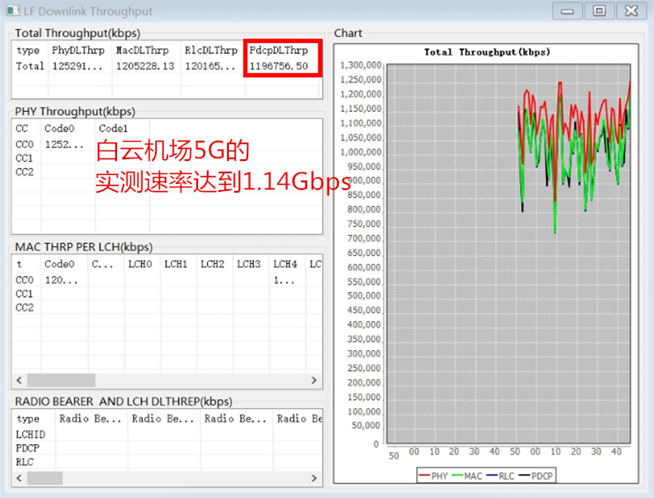Select the Total row in Total Throughput table
Viewport: 654px width, 498px height.
point(28,66)
